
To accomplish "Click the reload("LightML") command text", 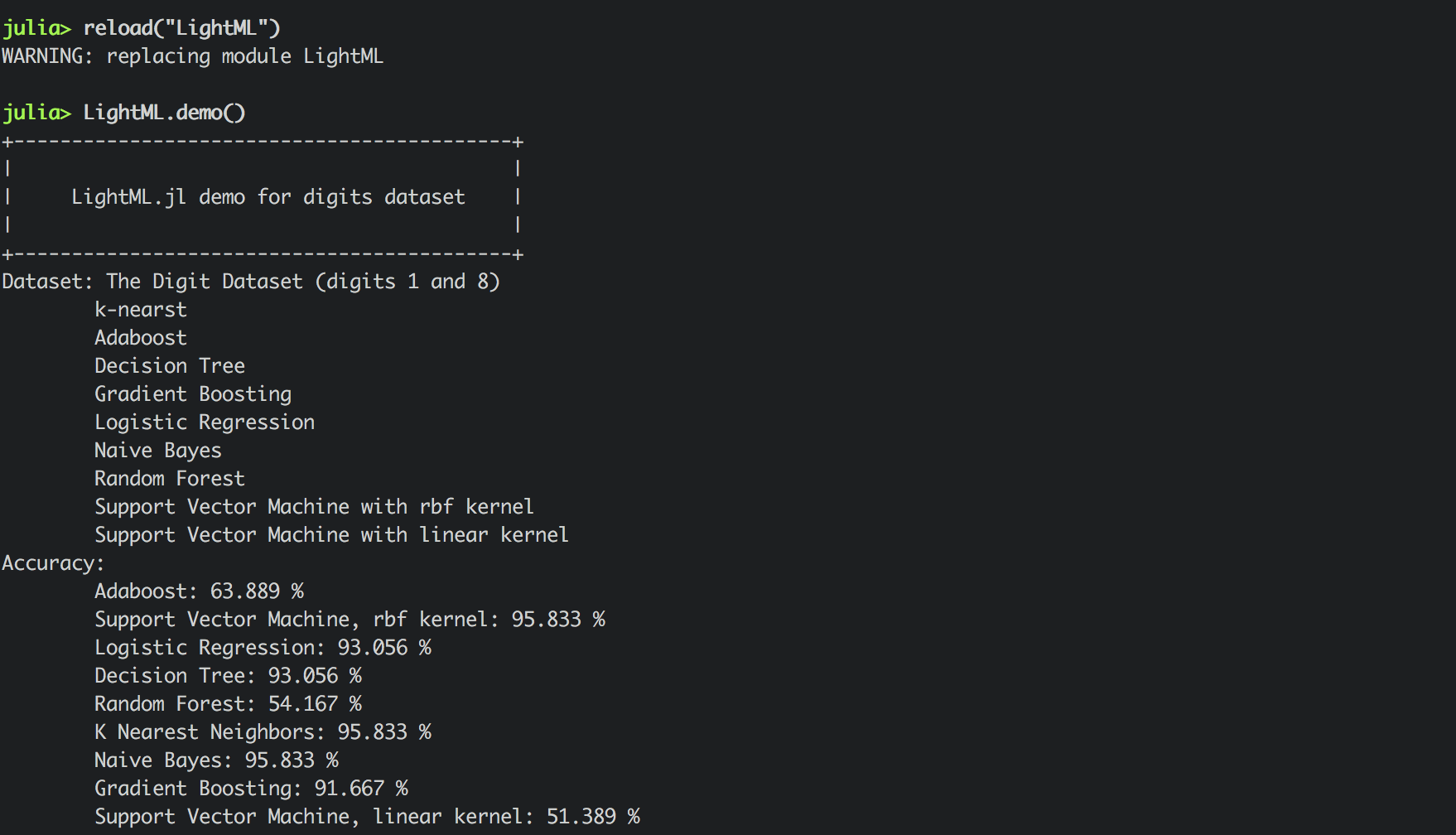I will [x=182, y=28].
